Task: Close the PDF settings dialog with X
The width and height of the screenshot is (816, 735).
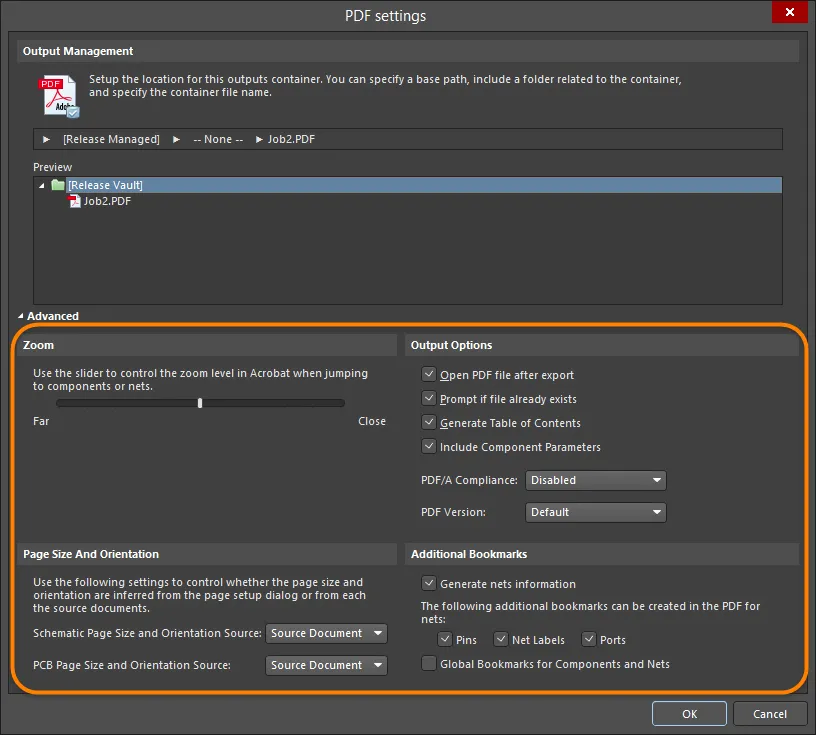Action: pyautogui.click(x=789, y=11)
